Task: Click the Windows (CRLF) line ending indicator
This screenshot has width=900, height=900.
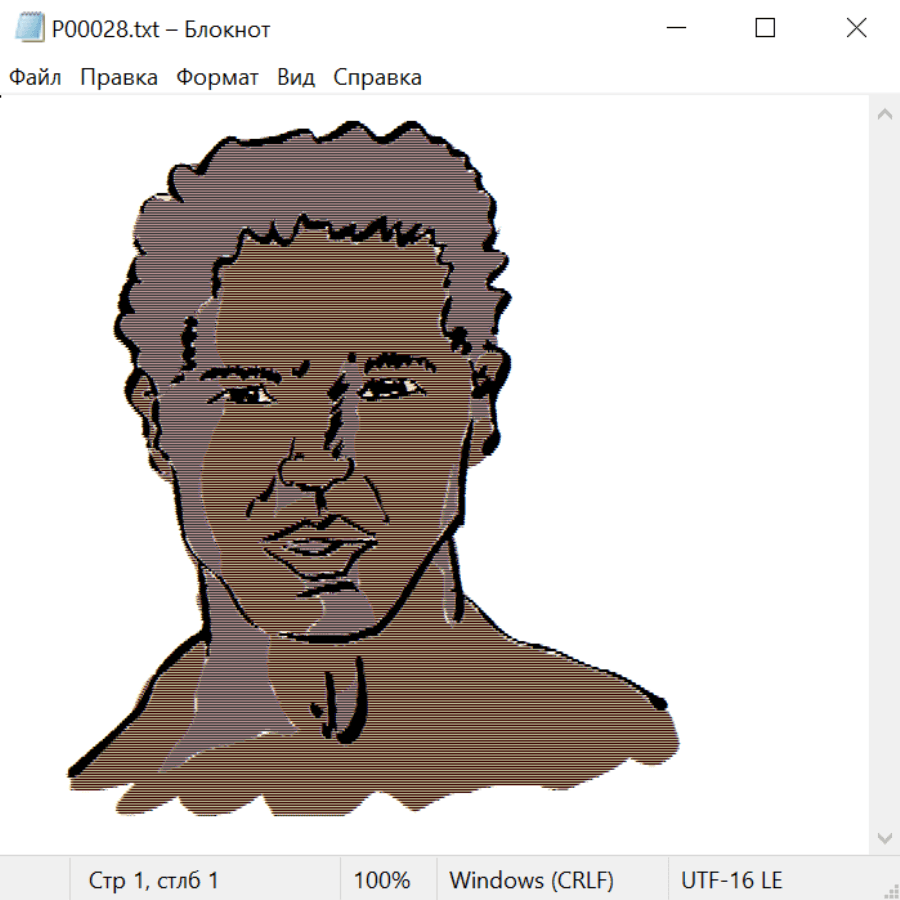Action: [x=531, y=881]
